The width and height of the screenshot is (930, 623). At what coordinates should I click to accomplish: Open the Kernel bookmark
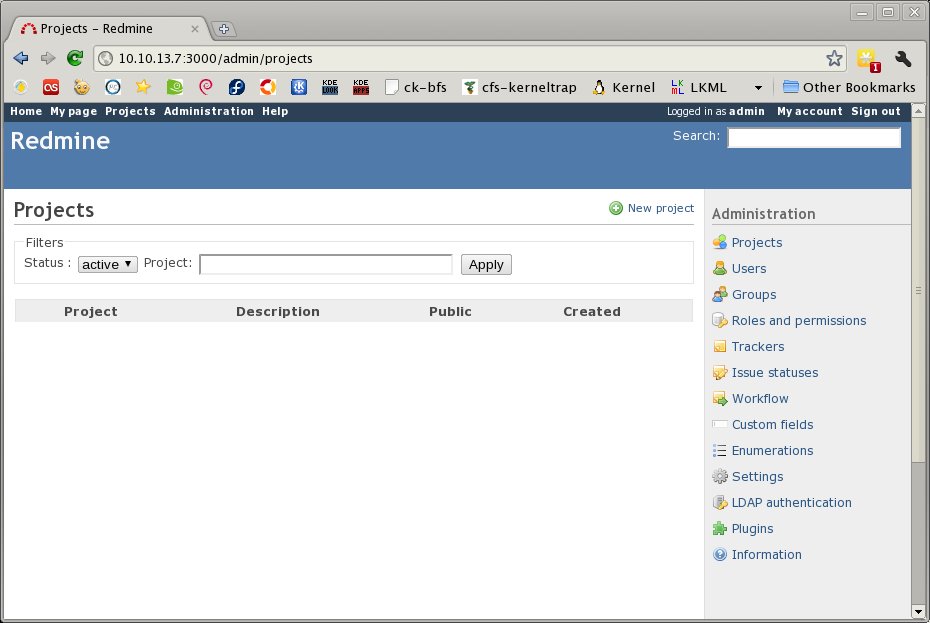[624, 87]
